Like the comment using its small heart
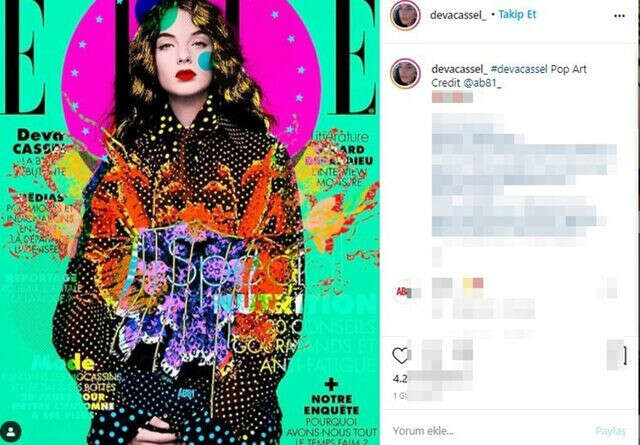 pos(611,288)
